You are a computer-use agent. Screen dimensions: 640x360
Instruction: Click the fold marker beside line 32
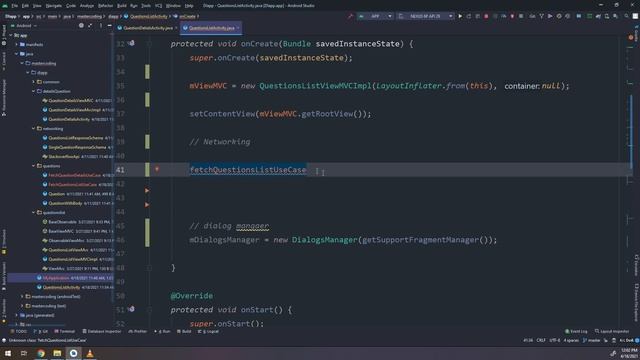149,44
